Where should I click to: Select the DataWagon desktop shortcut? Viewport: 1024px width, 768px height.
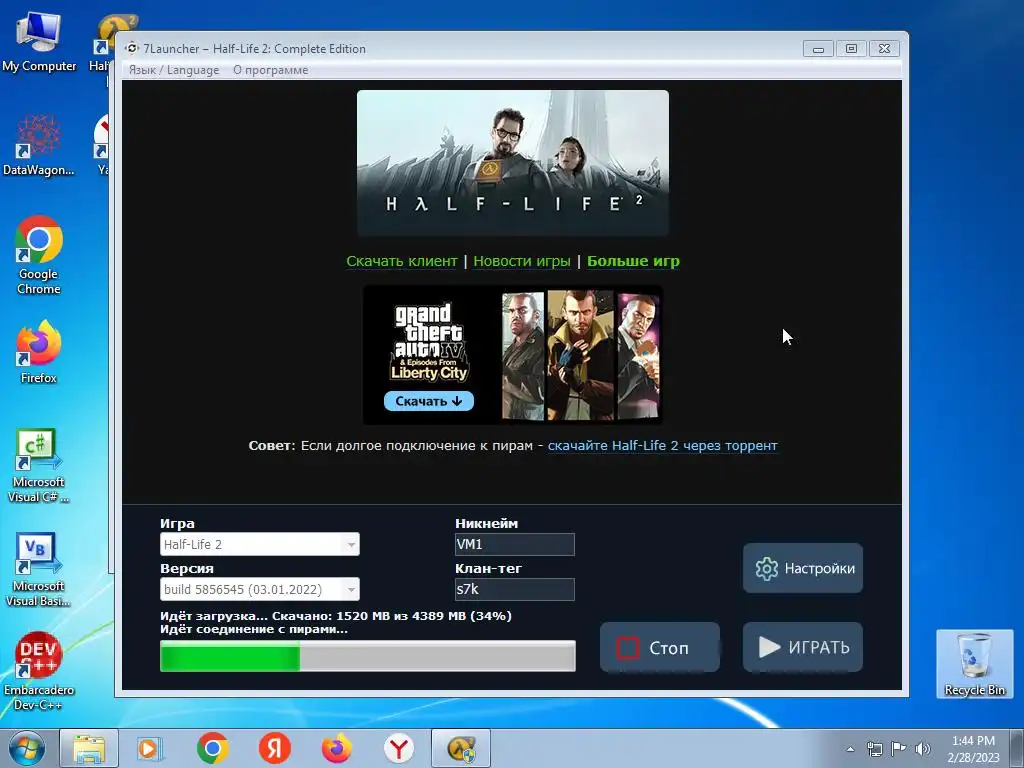tap(39, 146)
